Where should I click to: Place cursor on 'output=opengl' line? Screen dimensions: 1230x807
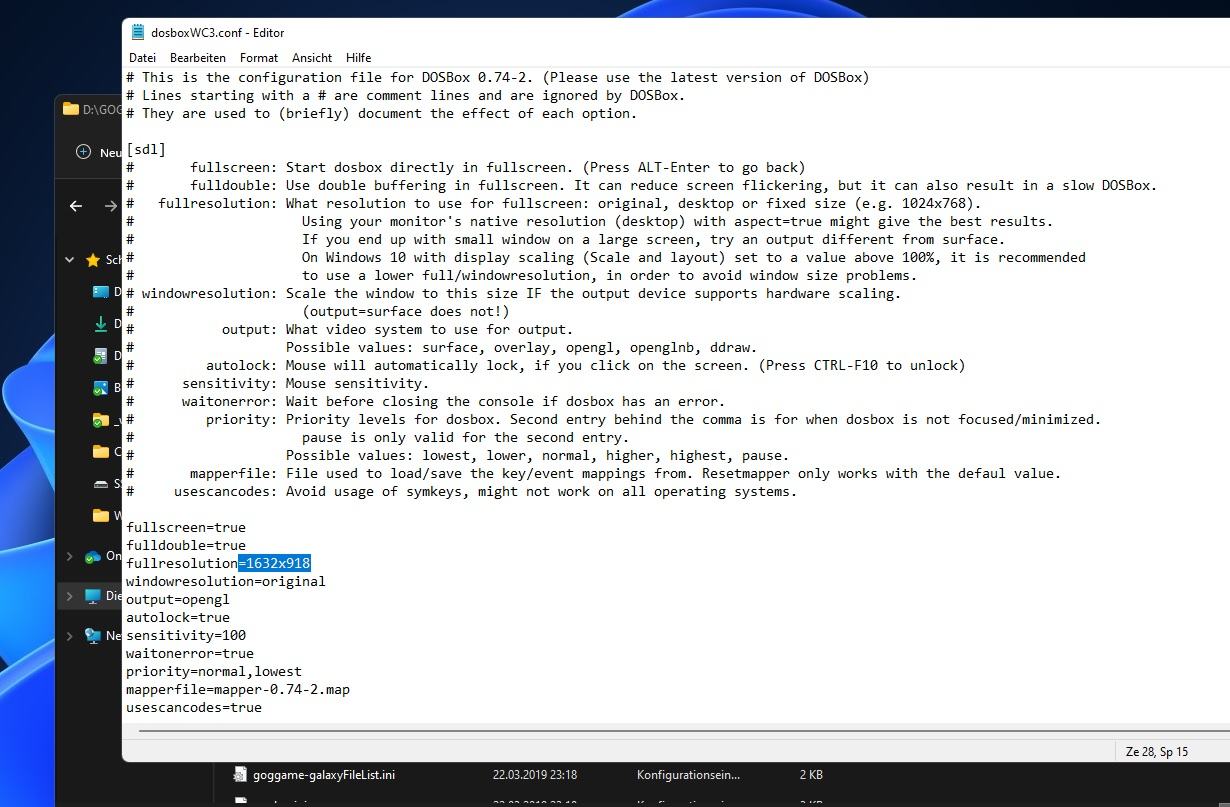(178, 599)
